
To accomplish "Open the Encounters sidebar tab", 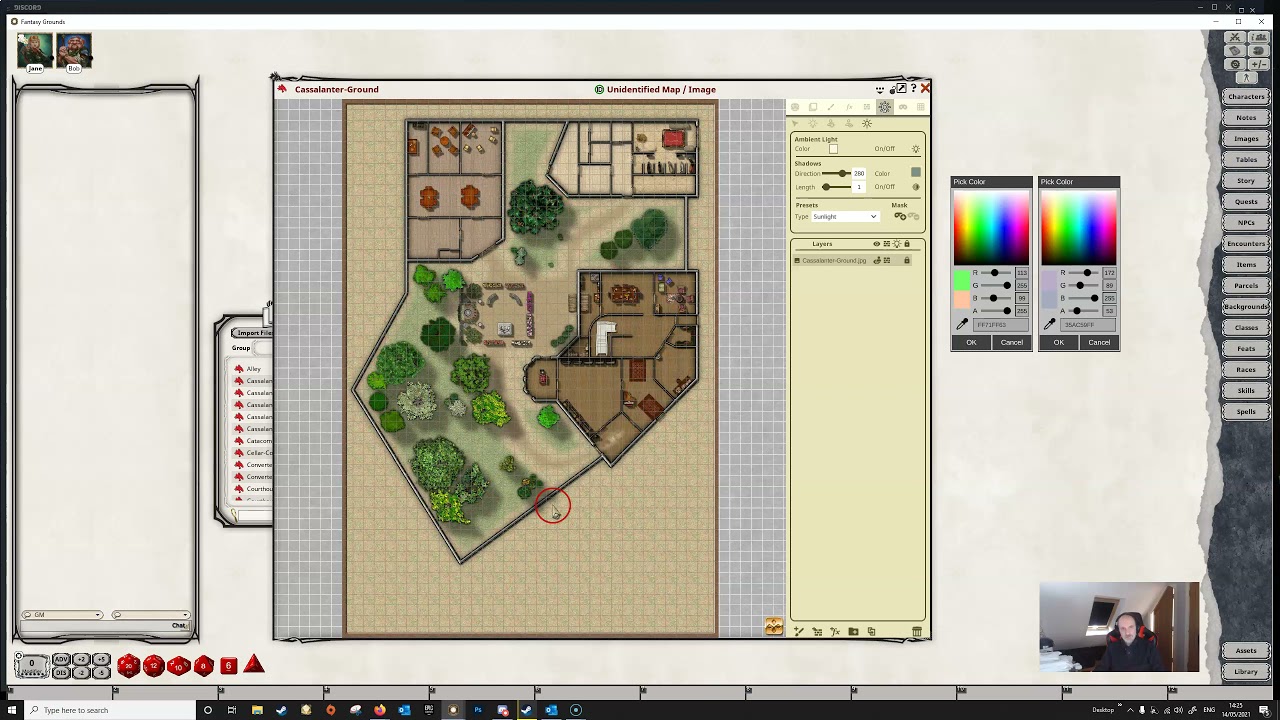I will pyautogui.click(x=1246, y=243).
